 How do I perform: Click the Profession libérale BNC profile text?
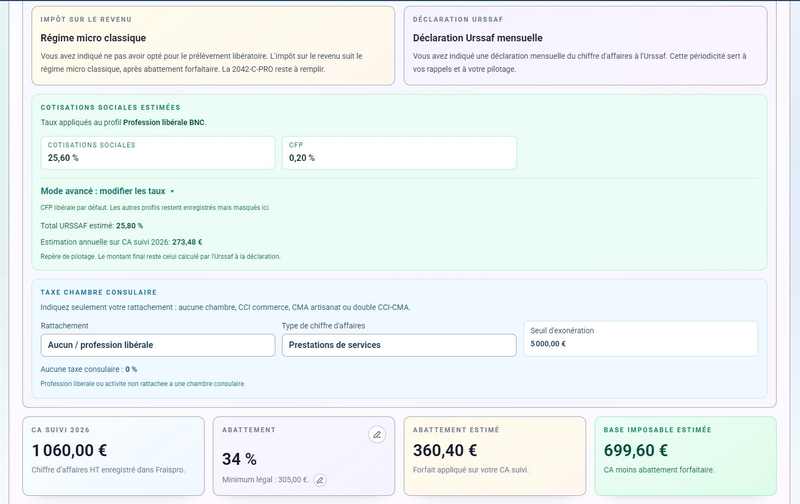(x=164, y=122)
